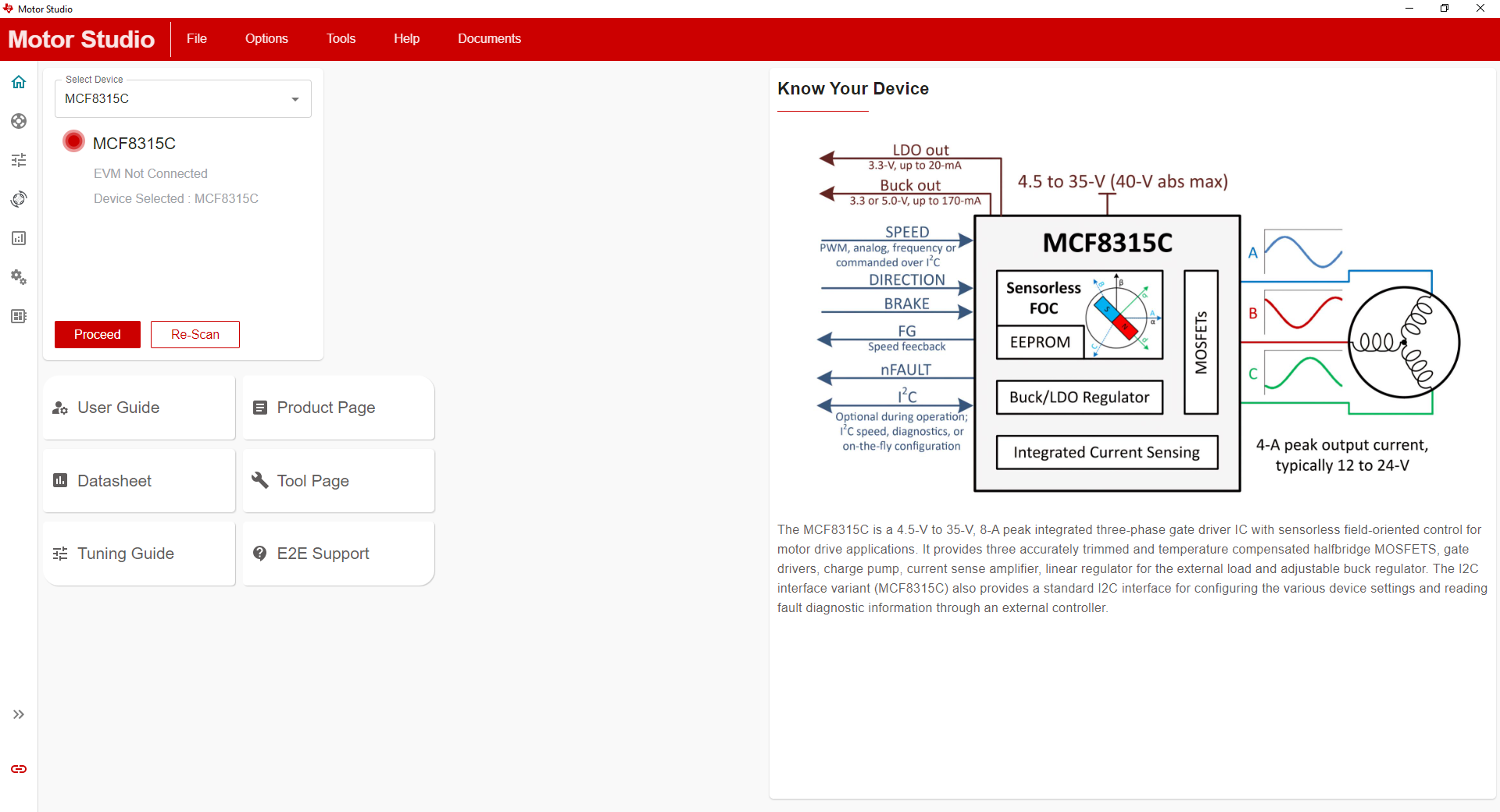Open the double-gear settings sidebar icon

point(19,277)
